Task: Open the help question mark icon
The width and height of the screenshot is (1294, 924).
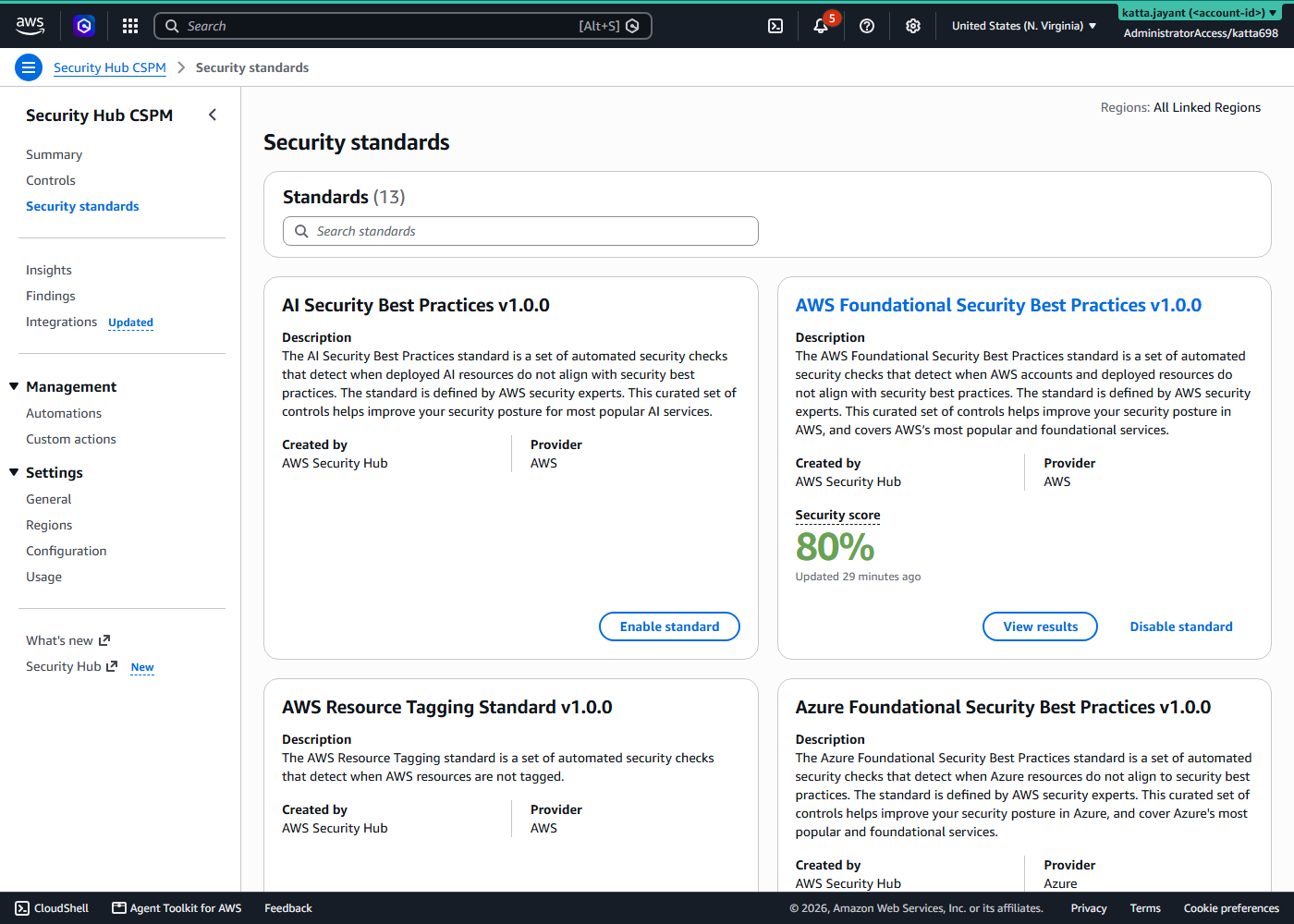Action: pyautogui.click(x=867, y=26)
